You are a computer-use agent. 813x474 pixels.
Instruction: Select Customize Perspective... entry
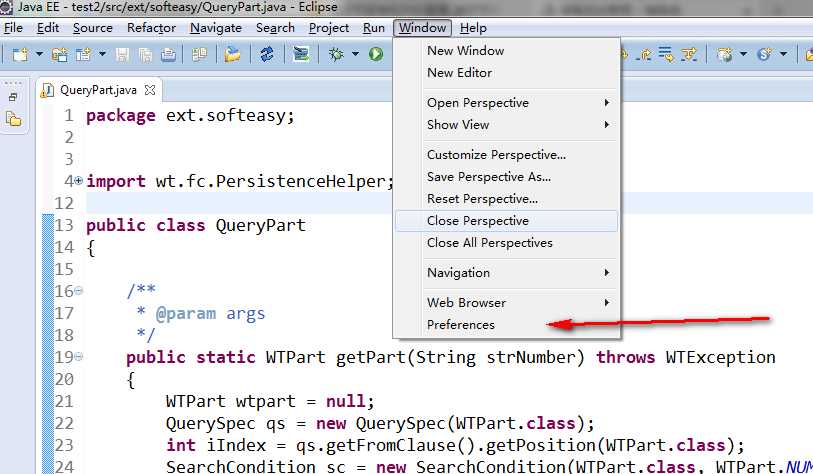(x=507, y=155)
